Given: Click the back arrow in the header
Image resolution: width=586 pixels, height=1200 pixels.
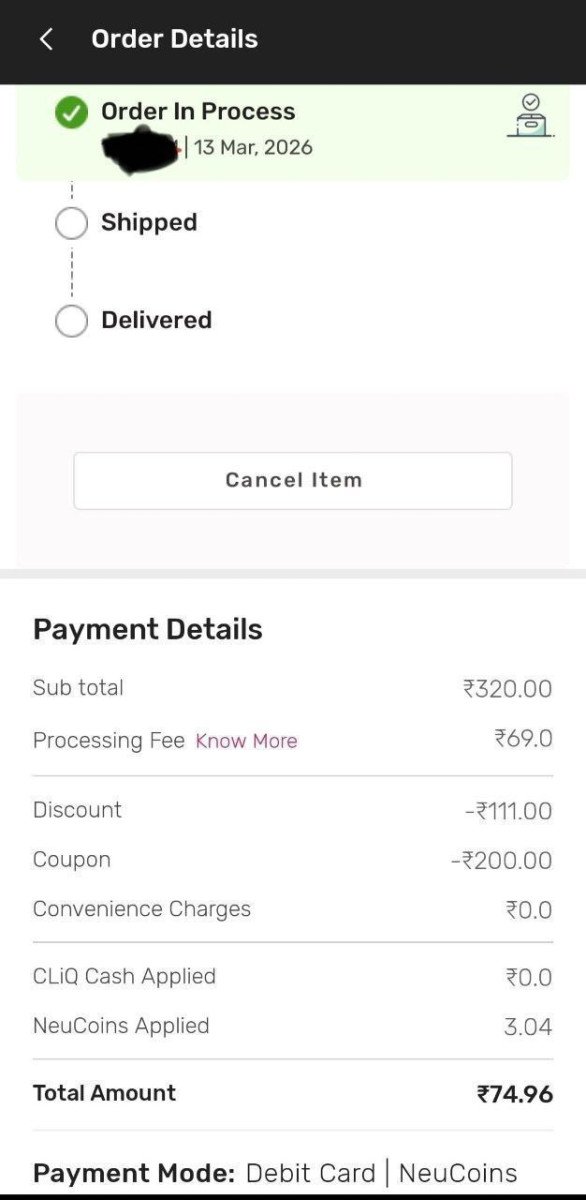Looking at the screenshot, I should click(x=46, y=38).
